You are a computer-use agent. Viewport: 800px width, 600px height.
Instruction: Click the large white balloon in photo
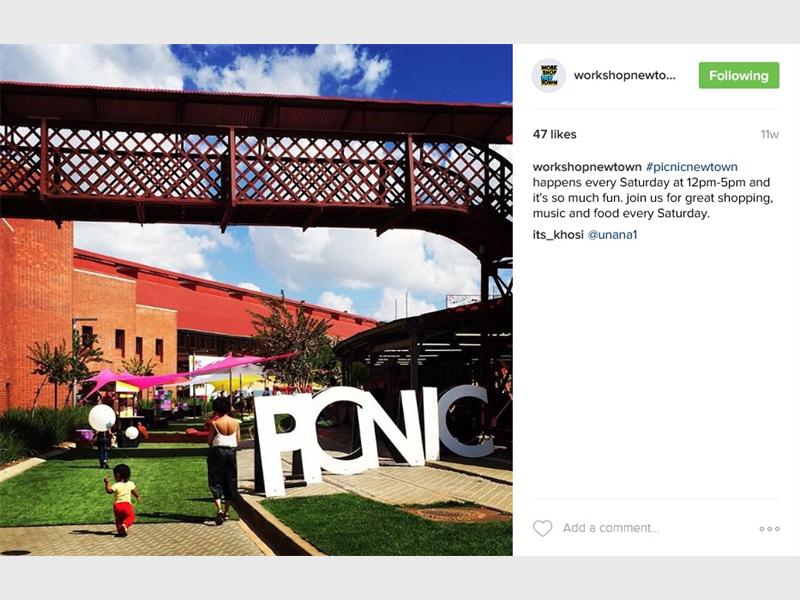(102, 418)
